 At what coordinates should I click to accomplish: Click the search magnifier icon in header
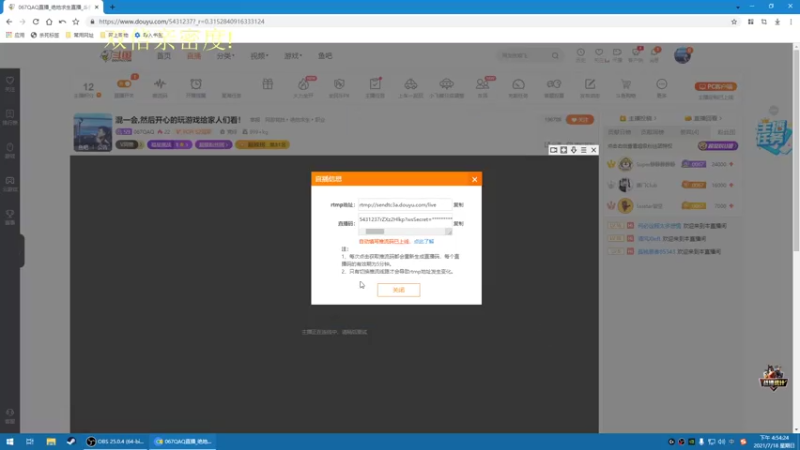(x=555, y=55)
